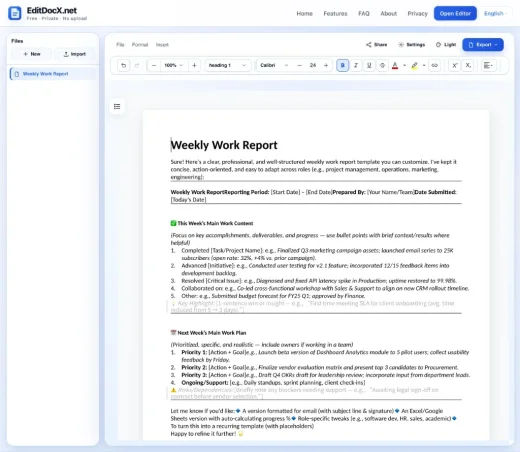Open the English language dropdown
The width and height of the screenshot is (520, 452).
(x=495, y=13)
